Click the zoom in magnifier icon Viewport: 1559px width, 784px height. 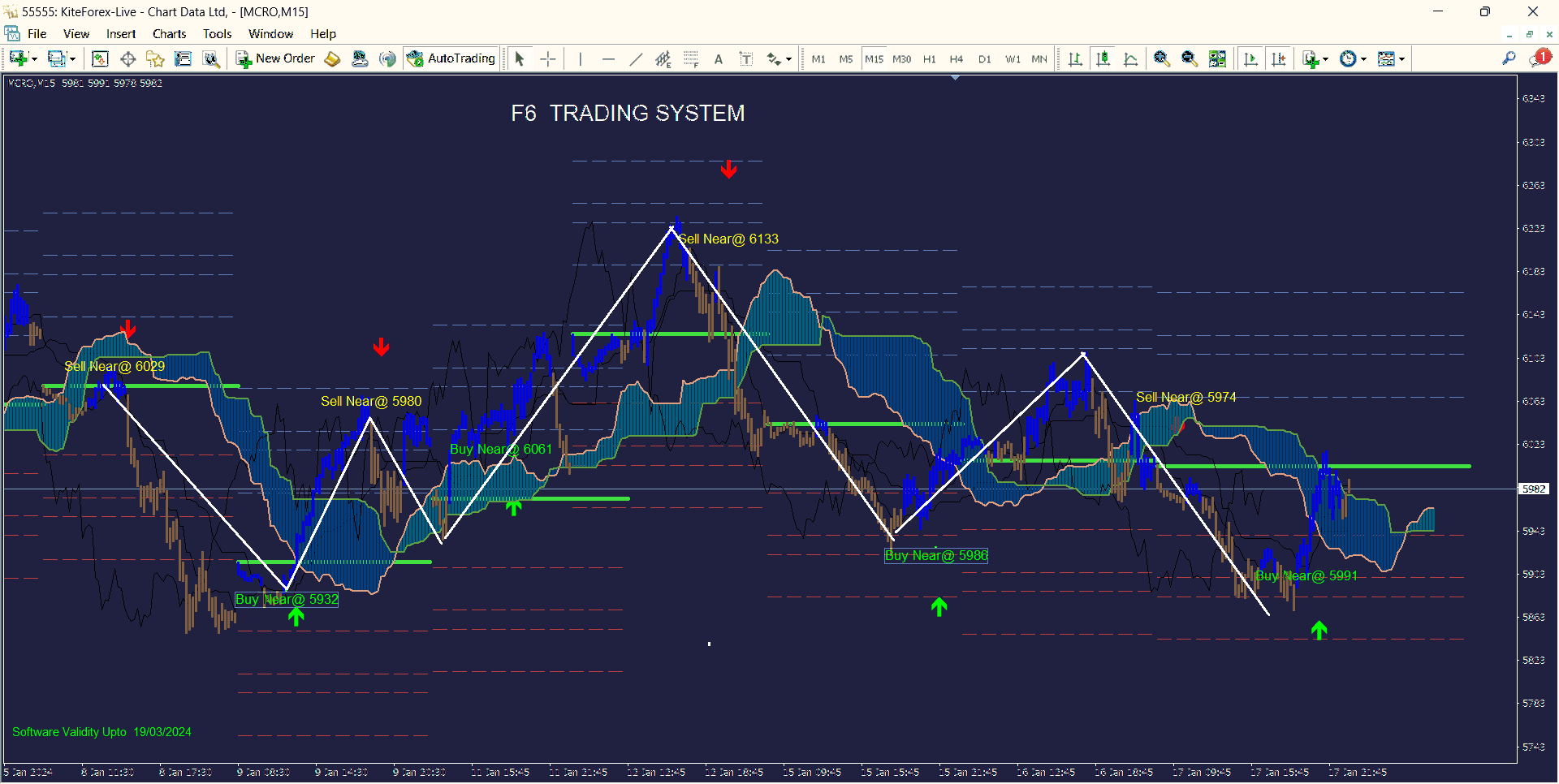click(x=1161, y=58)
